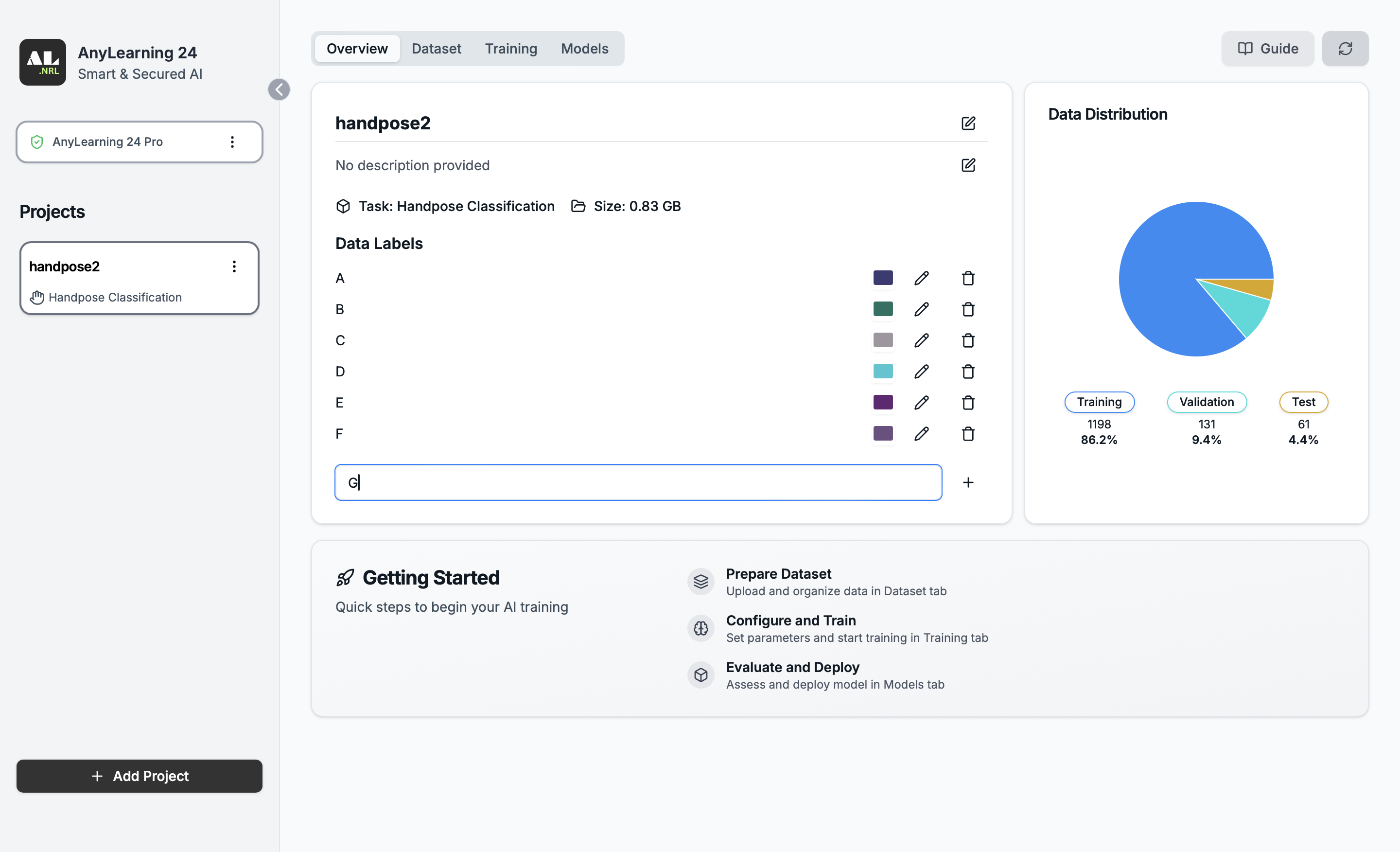Click the new label text input field
This screenshot has width=1400, height=852.
point(637,482)
